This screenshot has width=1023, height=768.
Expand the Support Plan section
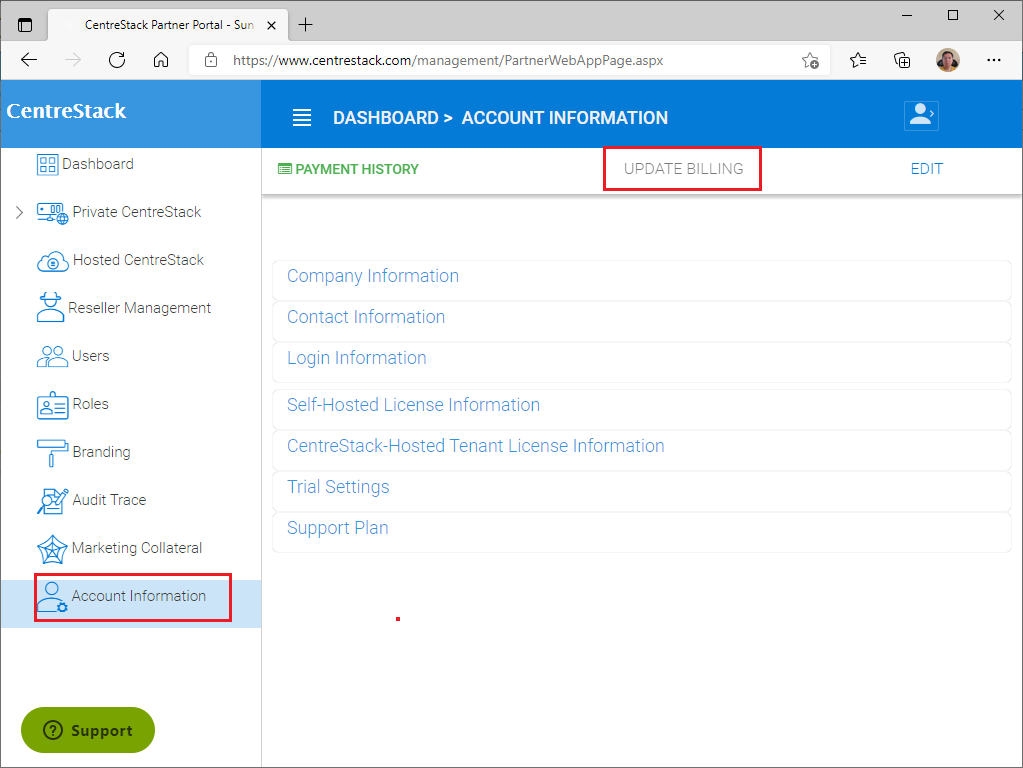(x=642, y=533)
